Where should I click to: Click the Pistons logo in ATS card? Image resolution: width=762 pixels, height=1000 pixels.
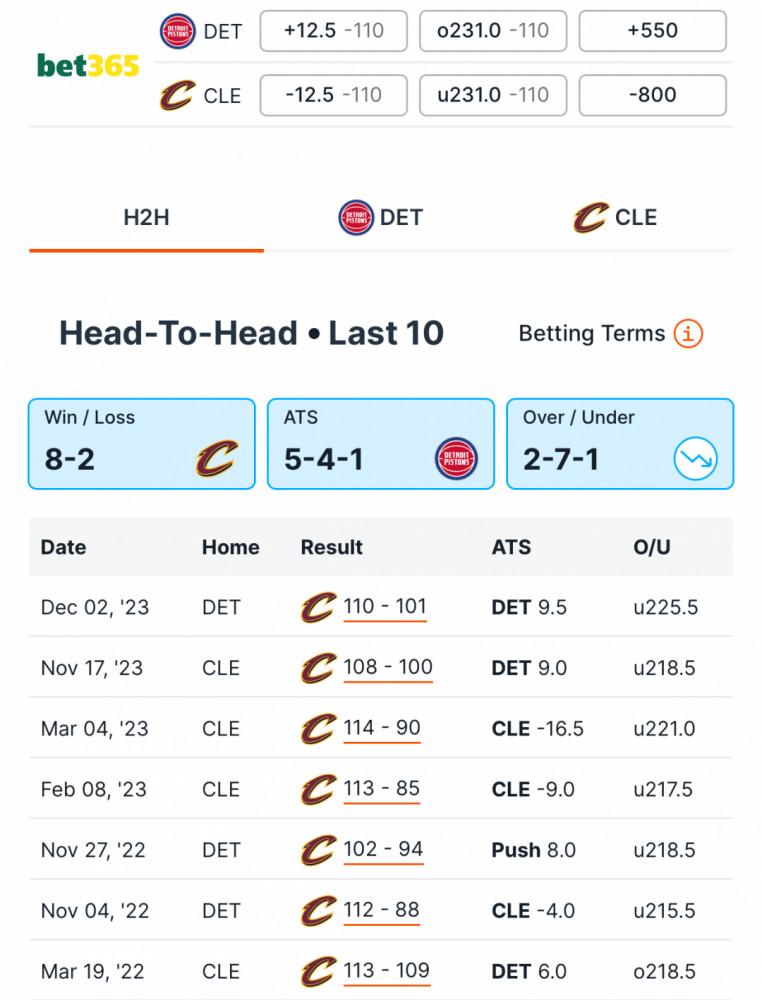(x=456, y=459)
